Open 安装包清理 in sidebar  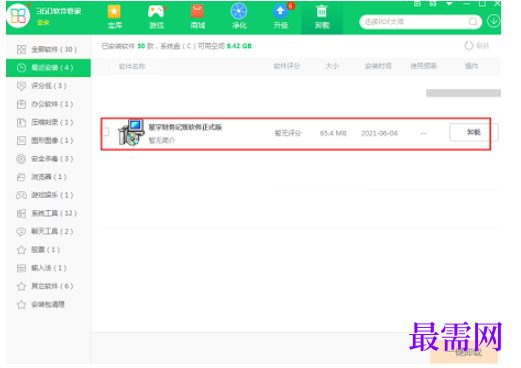[x=48, y=304]
